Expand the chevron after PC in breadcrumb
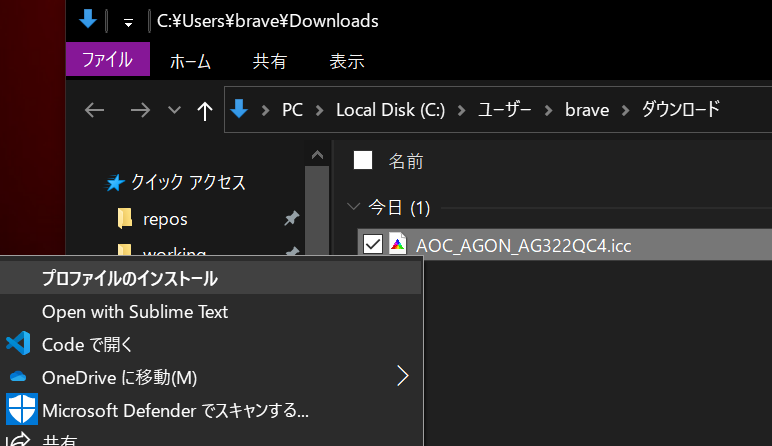Viewport: 772px width, 446px height. pyautogui.click(x=320, y=110)
